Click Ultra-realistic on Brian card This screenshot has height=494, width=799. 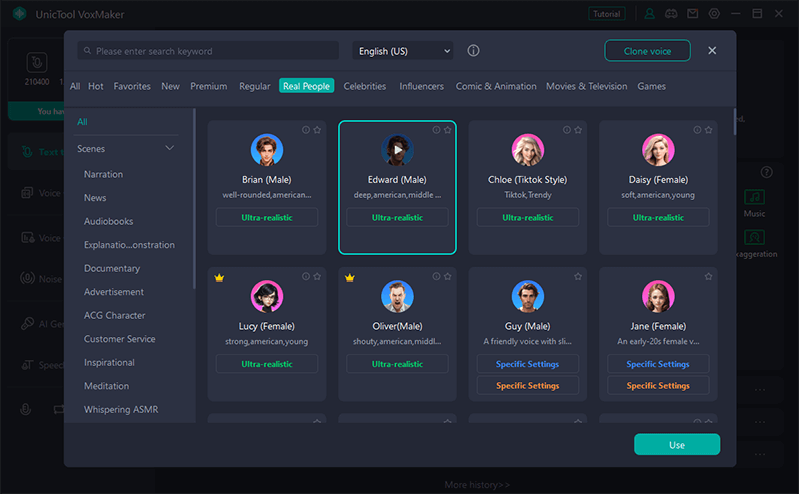point(267,218)
